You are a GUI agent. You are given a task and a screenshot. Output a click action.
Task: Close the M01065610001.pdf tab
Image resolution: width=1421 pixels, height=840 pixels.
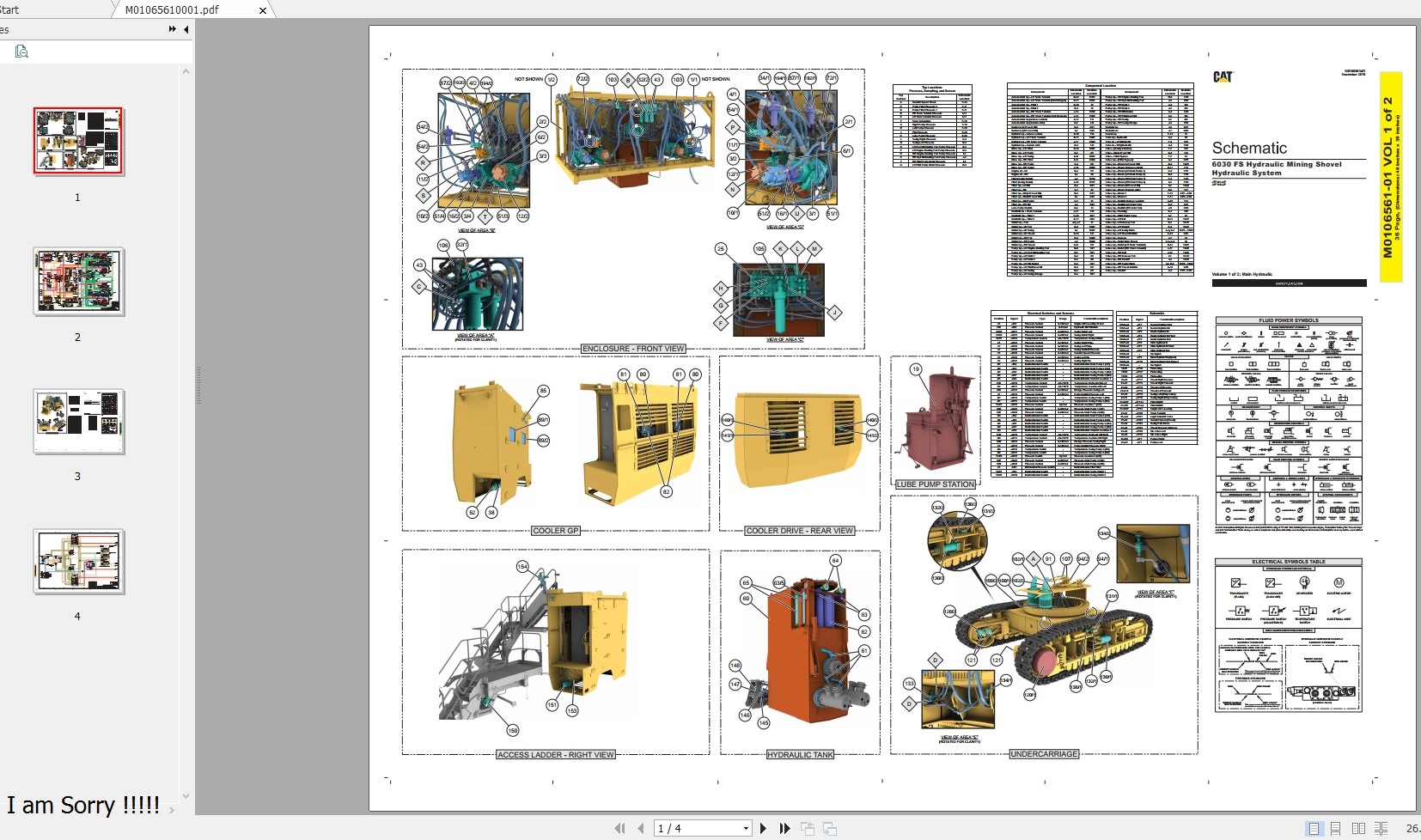[262, 10]
